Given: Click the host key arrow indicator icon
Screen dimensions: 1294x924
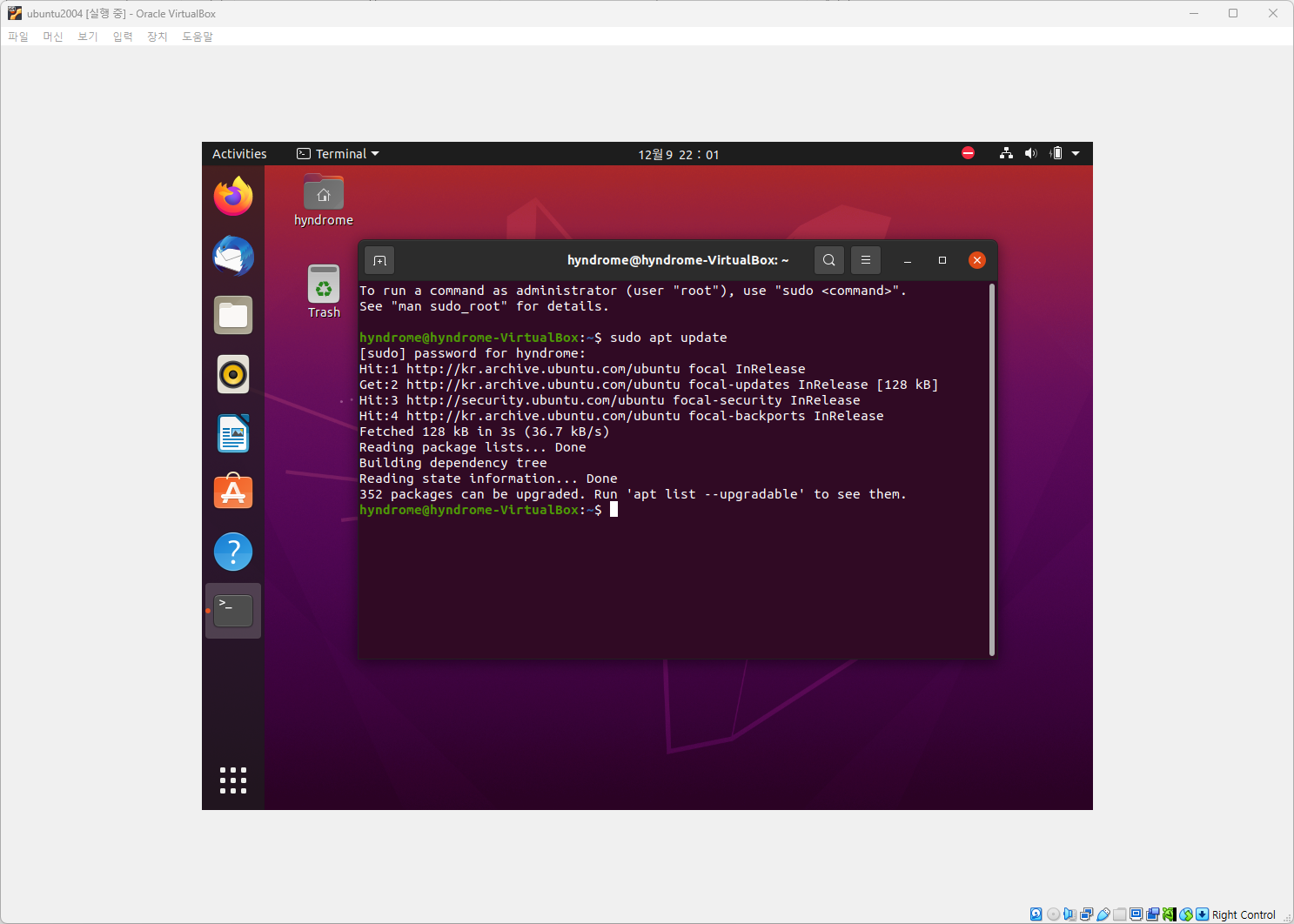Looking at the screenshot, I should pyautogui.click(x=1202, y=914).
